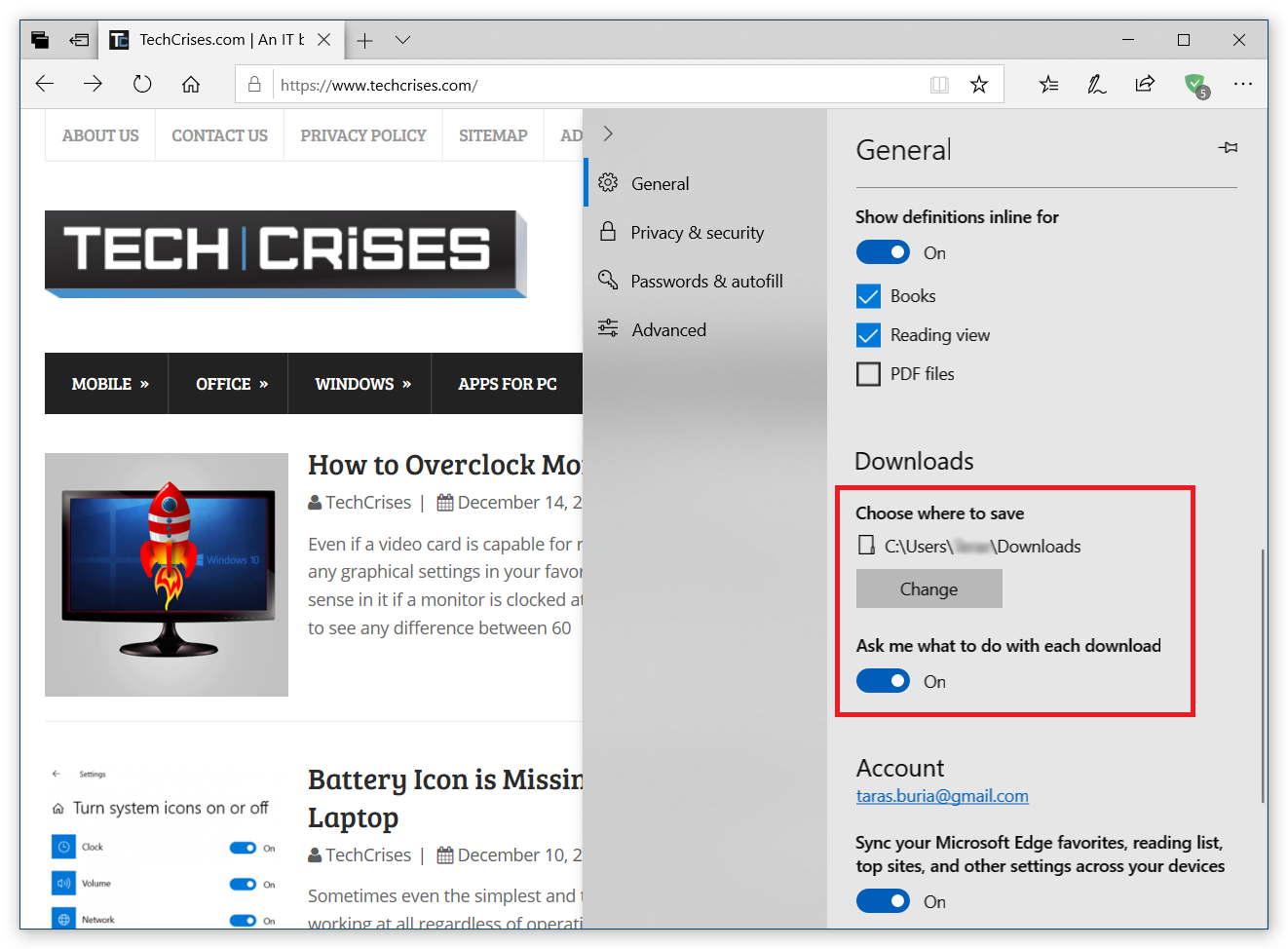
Task: Add page to favorites with star icon
Action: click(x=979, y=85)
